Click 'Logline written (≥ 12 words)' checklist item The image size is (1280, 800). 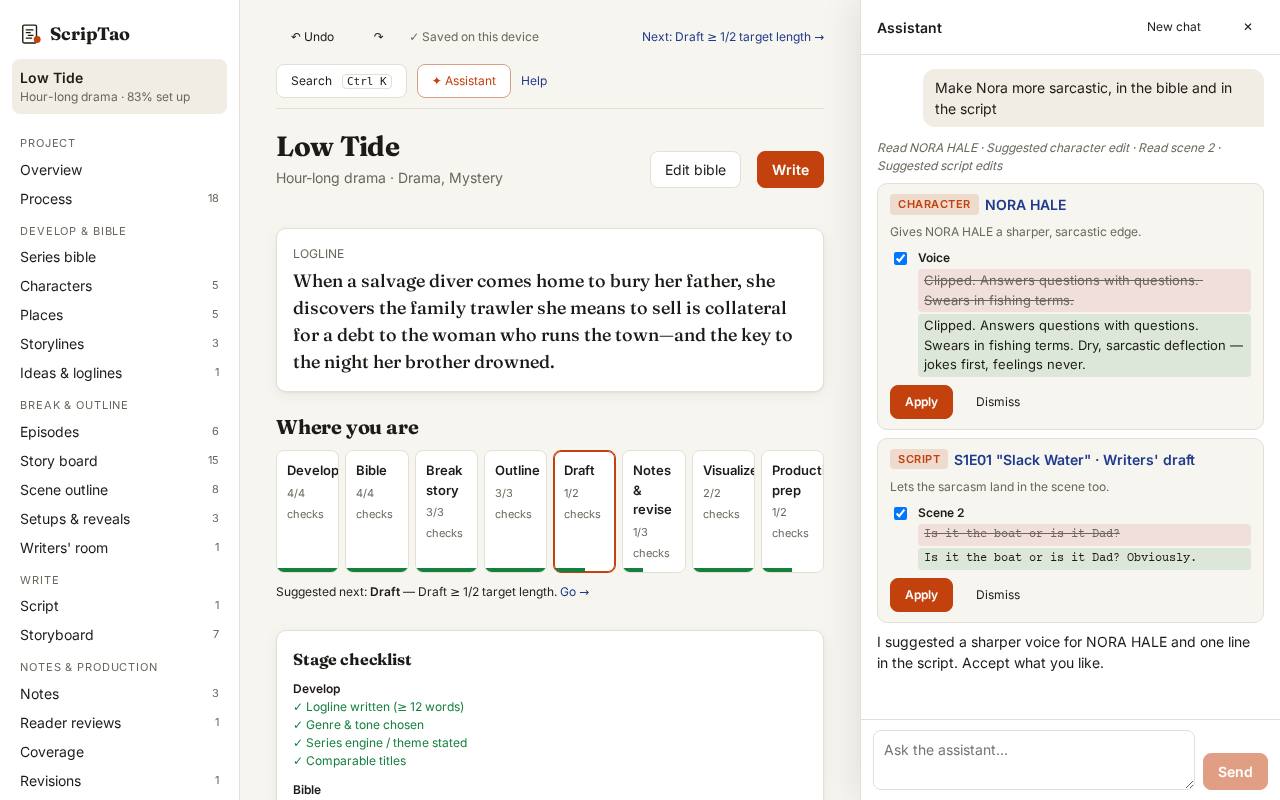[378, 707]
